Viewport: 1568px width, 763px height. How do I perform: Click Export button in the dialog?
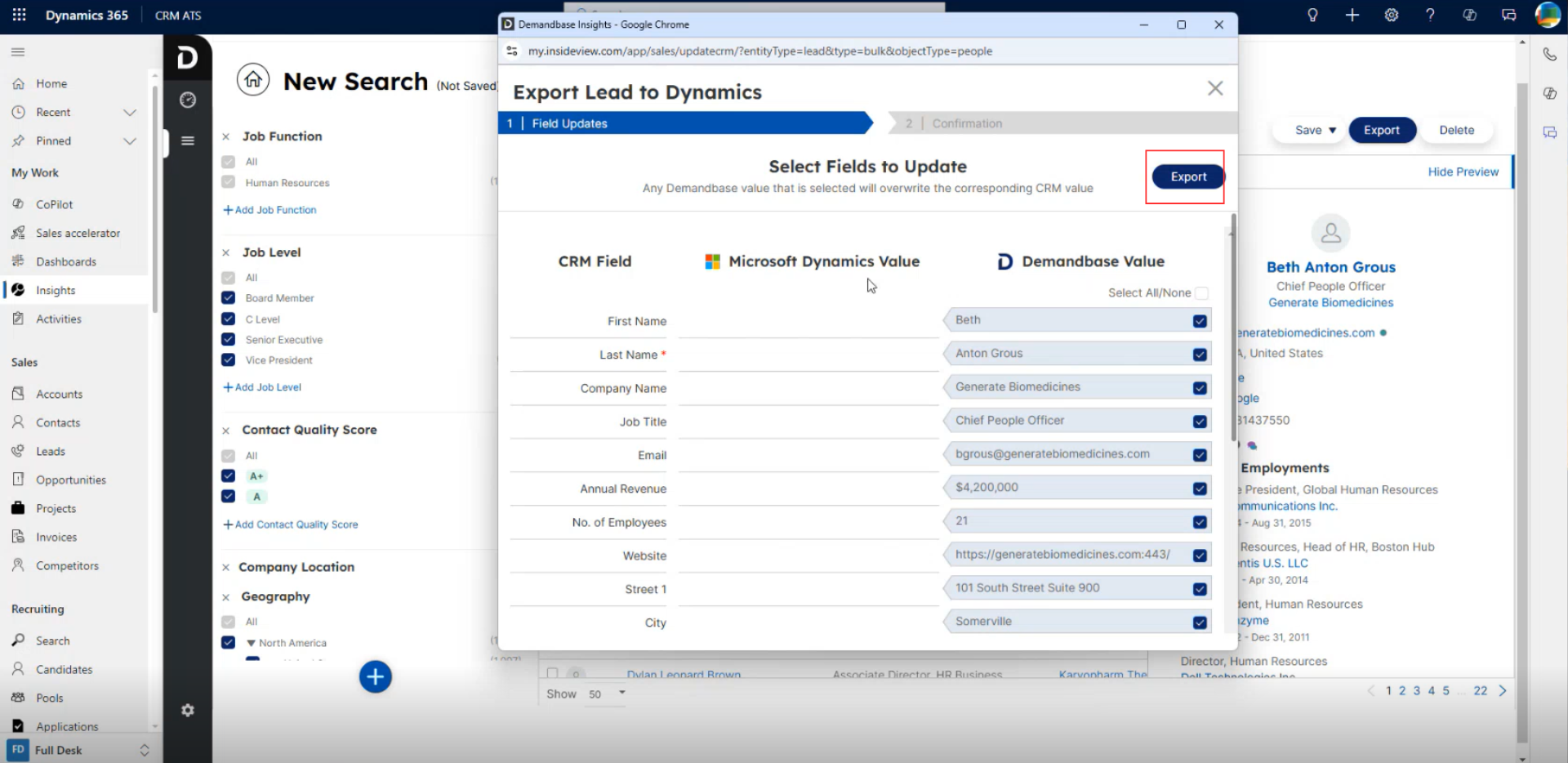pyautogui.click(x=1188, y=176)
